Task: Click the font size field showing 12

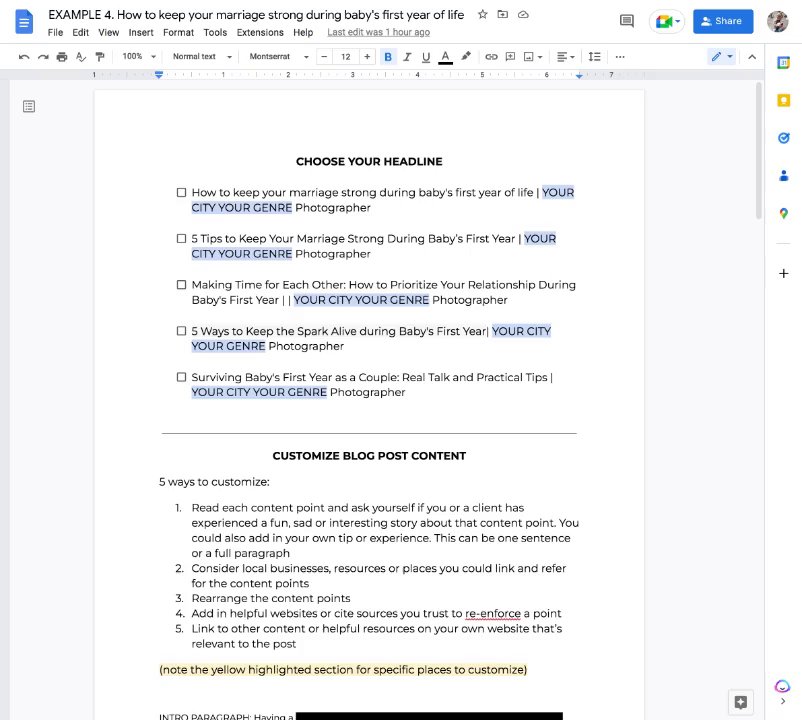Action: click(346, 57)
